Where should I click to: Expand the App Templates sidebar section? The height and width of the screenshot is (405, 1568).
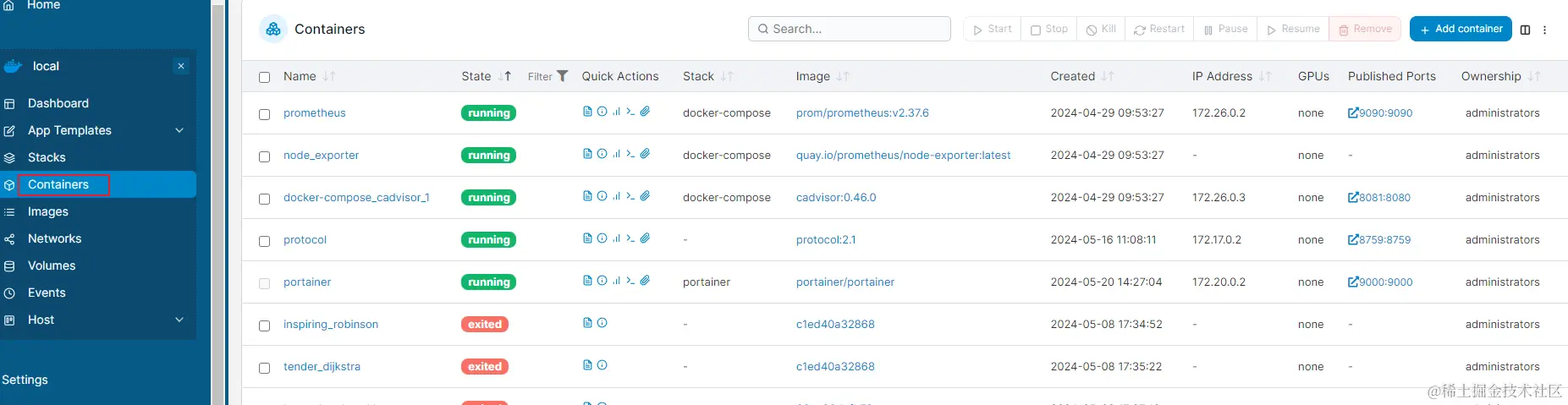[x=179, y=130]
